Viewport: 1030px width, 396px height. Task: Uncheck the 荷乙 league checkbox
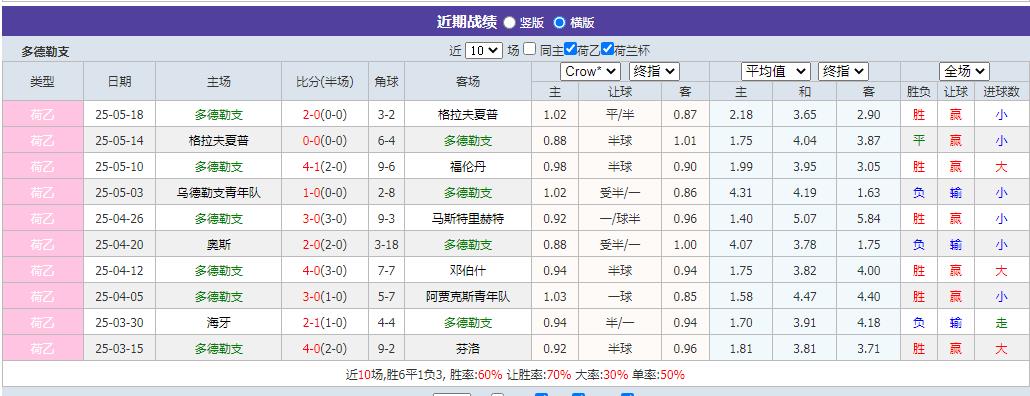pyautogui.click(x=570, y=49)
